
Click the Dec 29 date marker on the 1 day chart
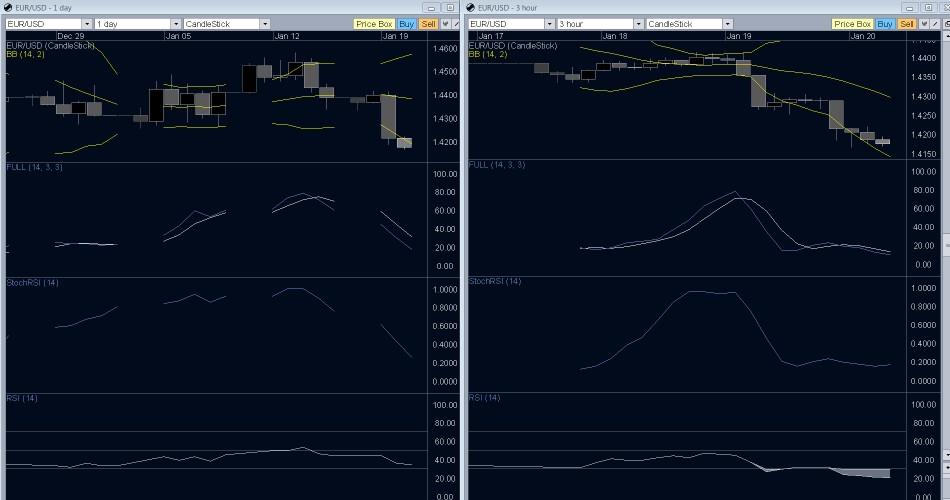[71, 36]
